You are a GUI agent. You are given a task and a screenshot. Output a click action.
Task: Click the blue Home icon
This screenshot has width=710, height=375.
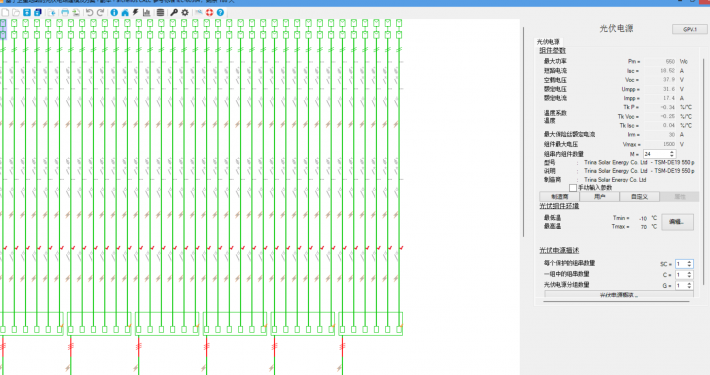tap(125, 13)
